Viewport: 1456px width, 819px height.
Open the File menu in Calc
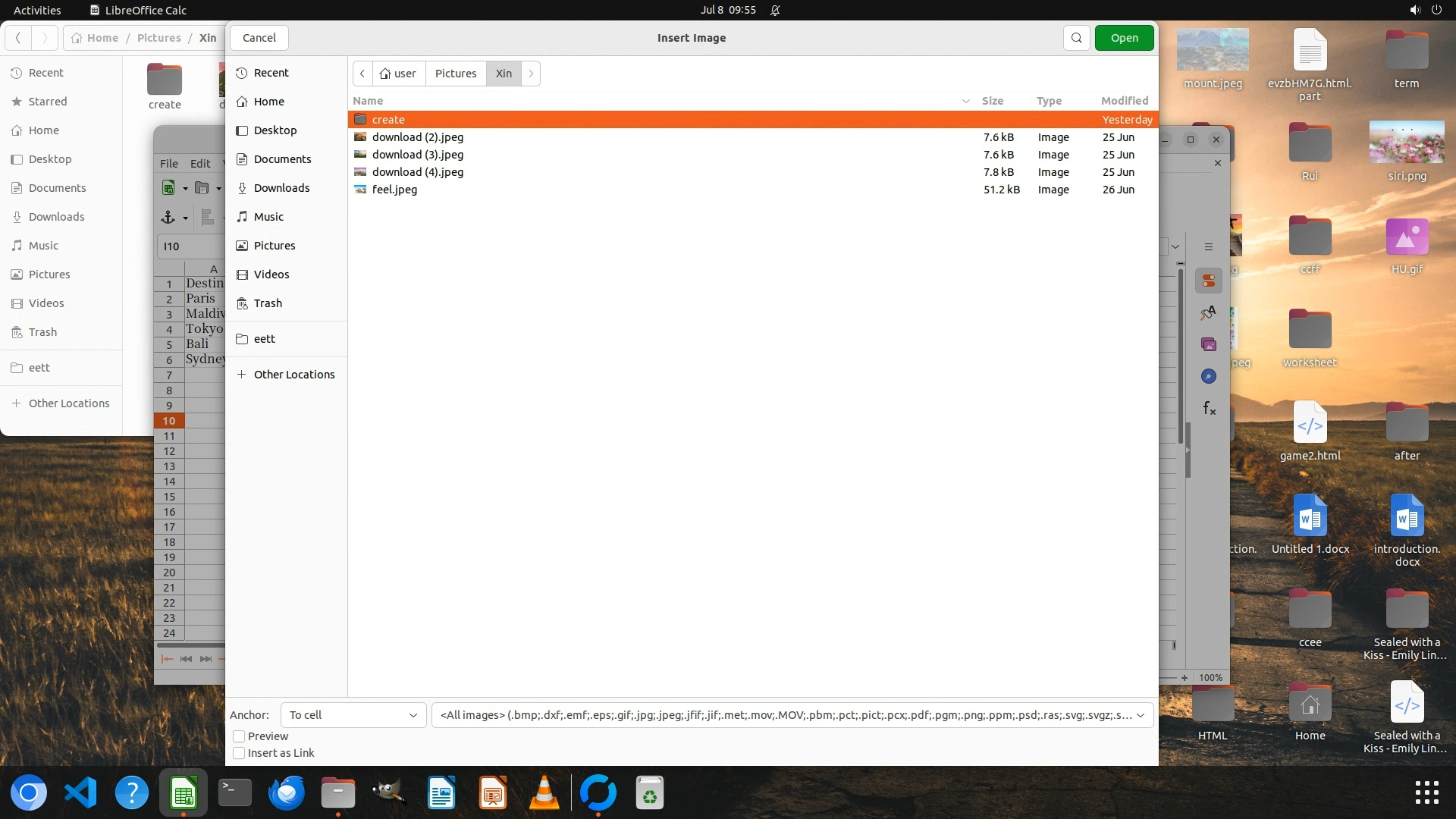168,163
